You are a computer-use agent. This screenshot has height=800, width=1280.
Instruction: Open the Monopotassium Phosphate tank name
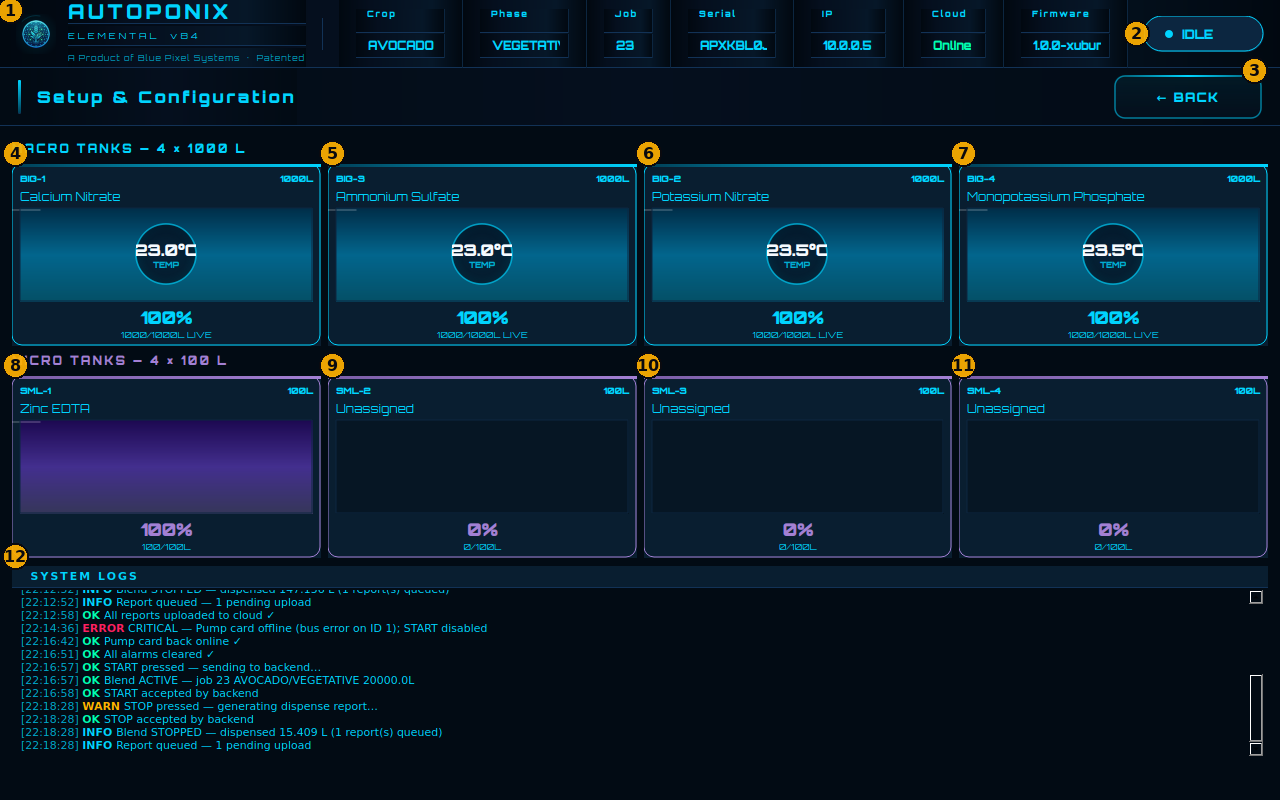(x=1056, y=197)
